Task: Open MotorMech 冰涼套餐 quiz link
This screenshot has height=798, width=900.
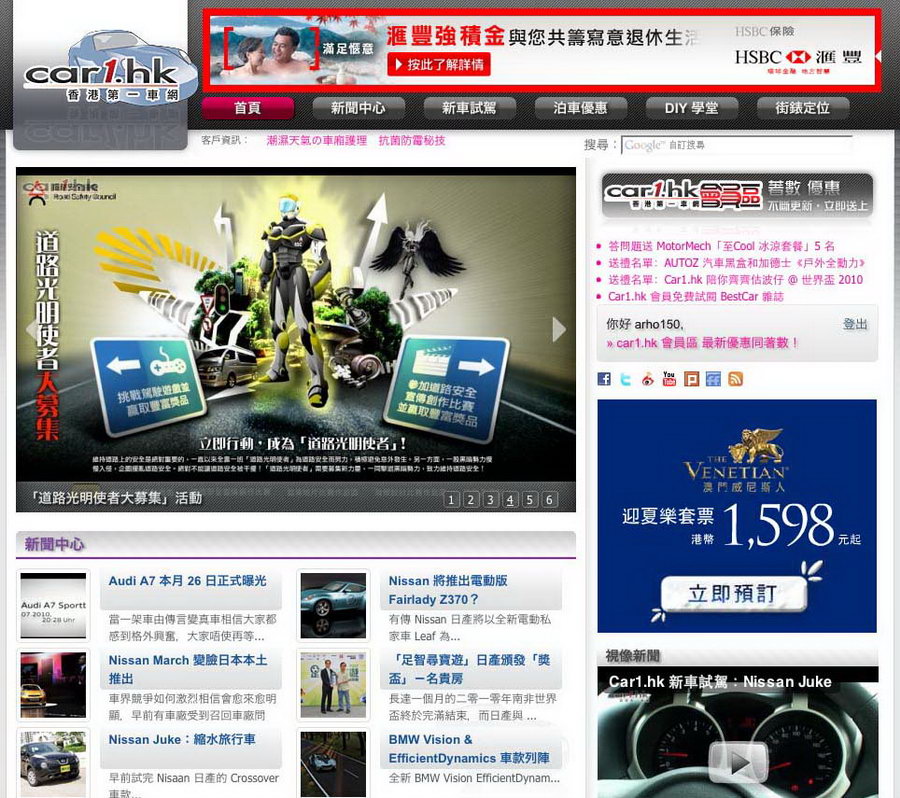Action: click(721, 246)
